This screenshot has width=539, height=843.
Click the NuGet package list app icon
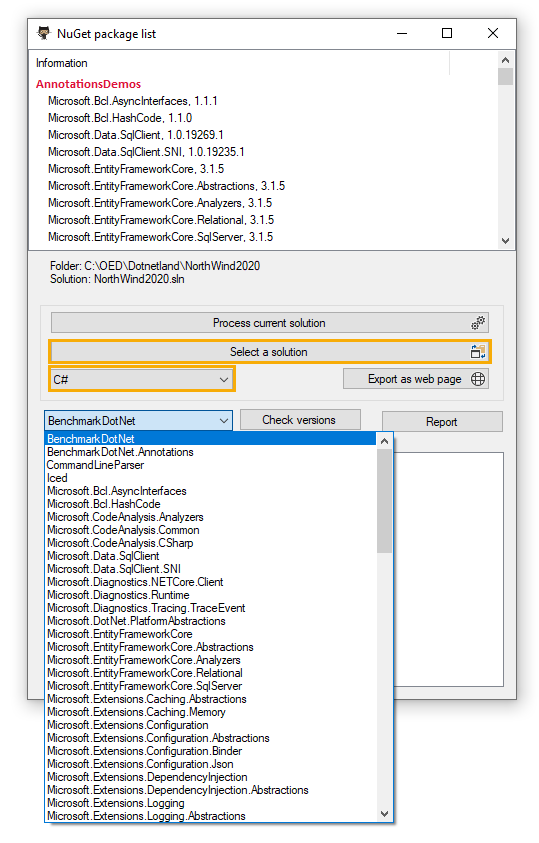pos(44,33)
